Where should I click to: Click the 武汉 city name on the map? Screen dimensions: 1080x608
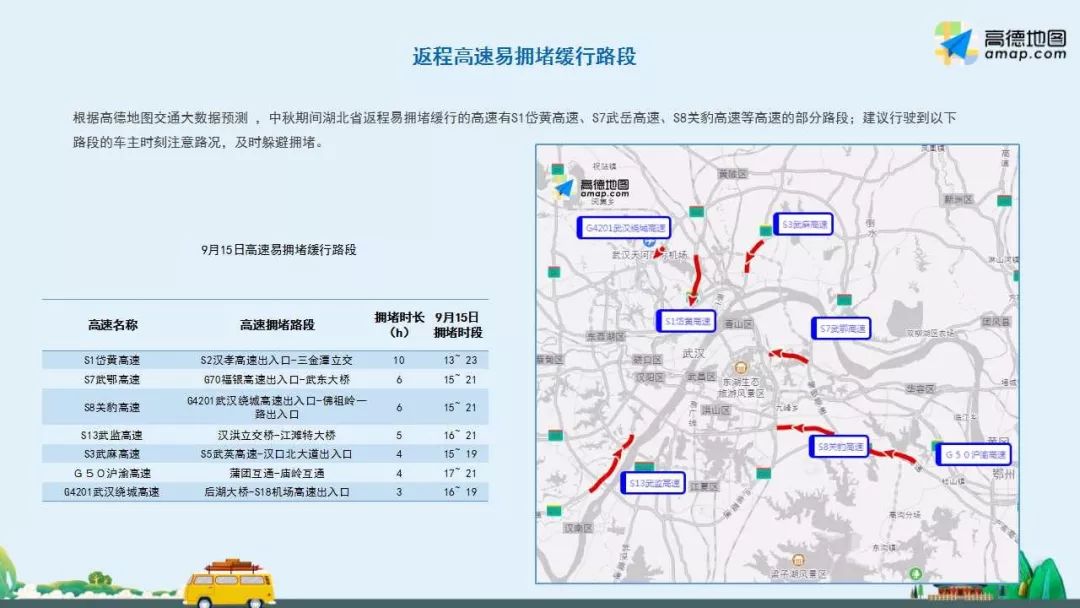pos(692,354)
